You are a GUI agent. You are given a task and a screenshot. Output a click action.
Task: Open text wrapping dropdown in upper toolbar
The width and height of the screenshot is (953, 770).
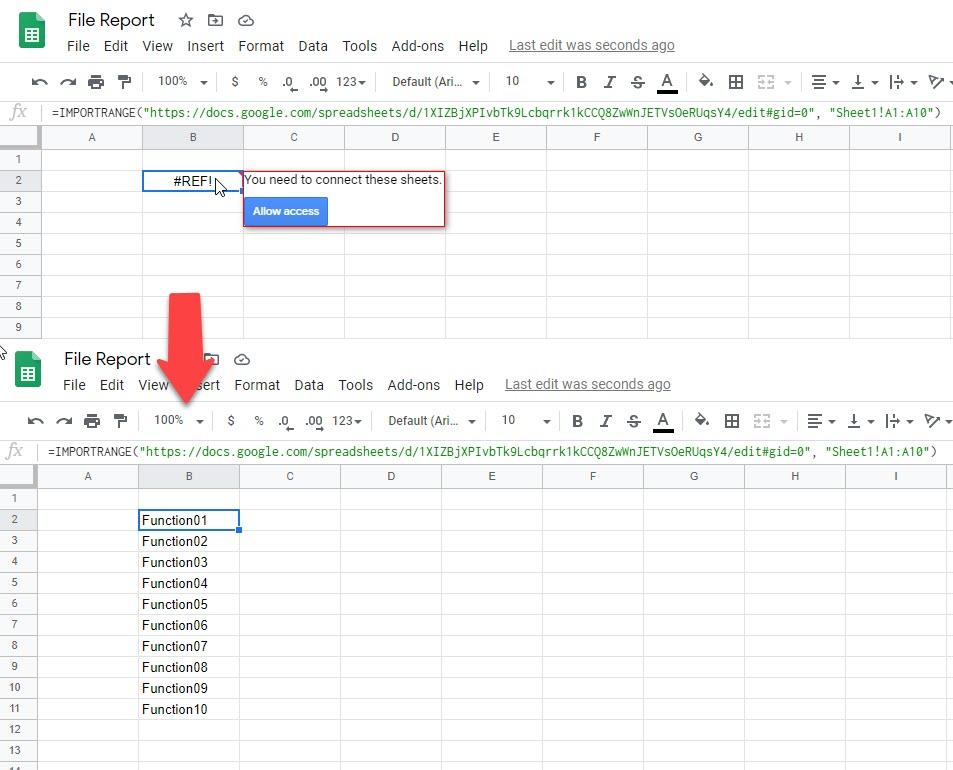[x=903, y=82]
